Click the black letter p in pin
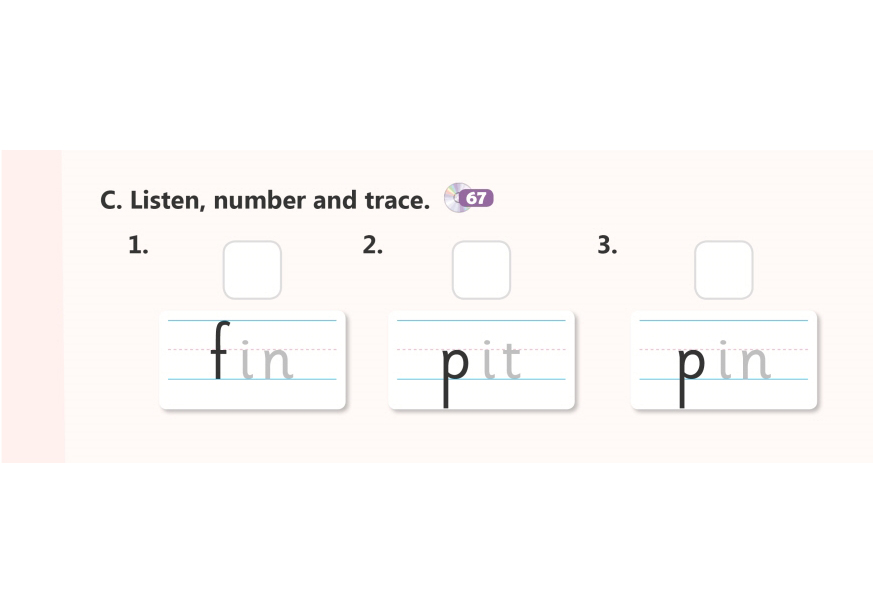This screenshot has width=873, height=612. coord(691,368)
